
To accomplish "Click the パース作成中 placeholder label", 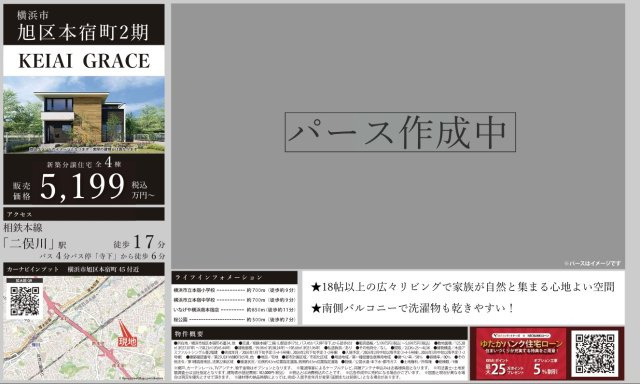I will click(400, 132).
